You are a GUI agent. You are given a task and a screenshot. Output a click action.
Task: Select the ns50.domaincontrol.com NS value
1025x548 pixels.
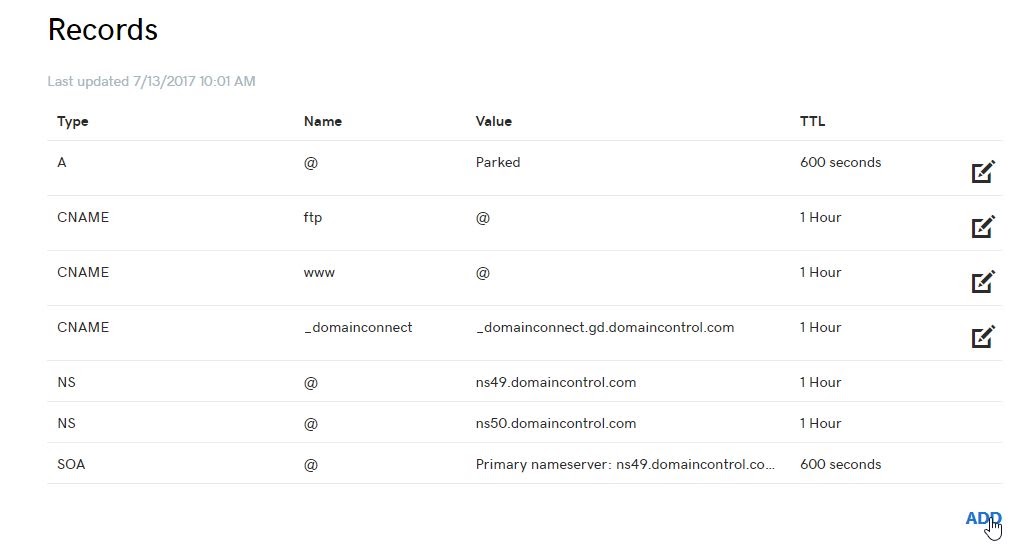tap(555, 423)
